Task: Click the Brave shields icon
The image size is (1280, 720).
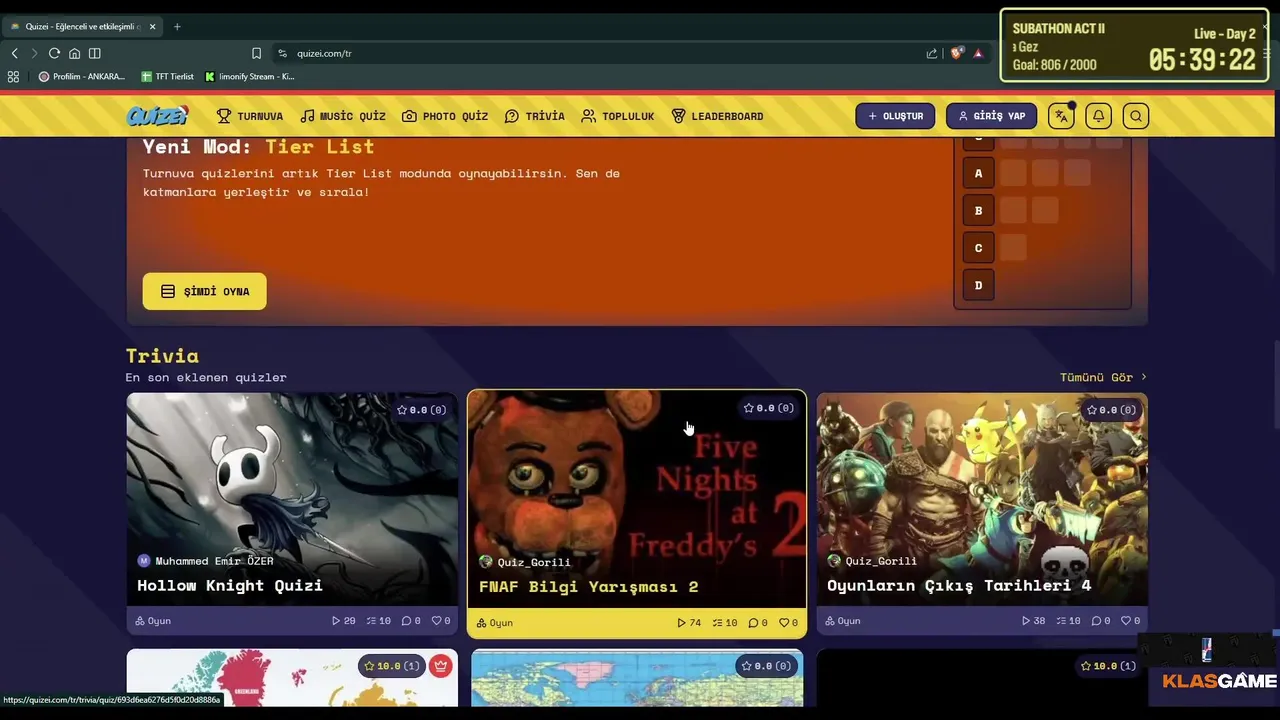Action: [x=957, y=53]
